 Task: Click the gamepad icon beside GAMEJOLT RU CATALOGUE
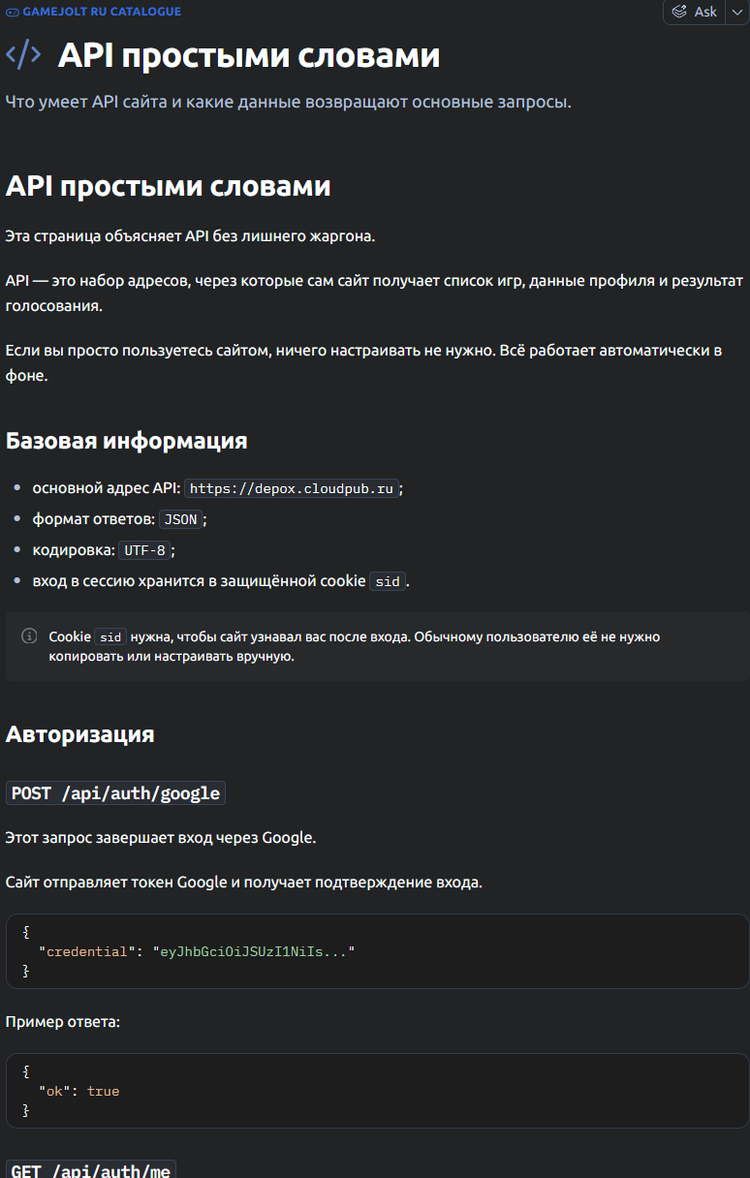12,12
